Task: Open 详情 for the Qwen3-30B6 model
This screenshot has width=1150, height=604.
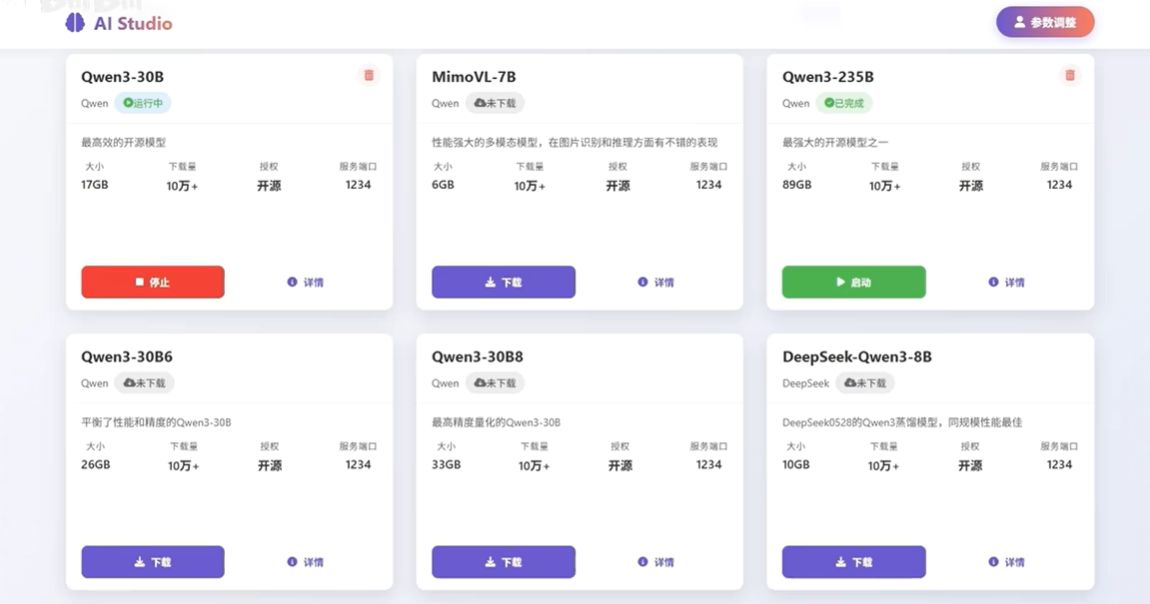Action: click(x=305, y=562)
